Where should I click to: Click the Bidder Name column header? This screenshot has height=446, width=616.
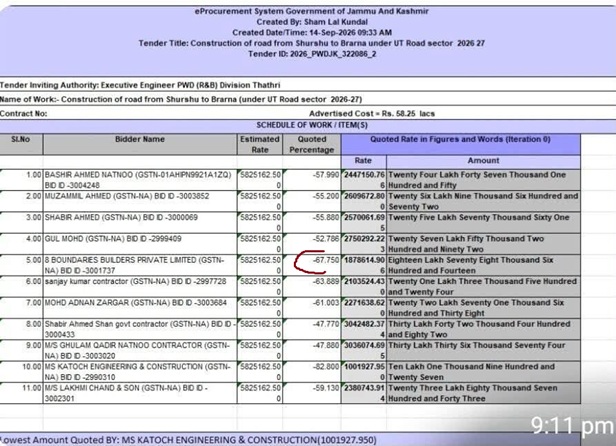pos(140,144)
